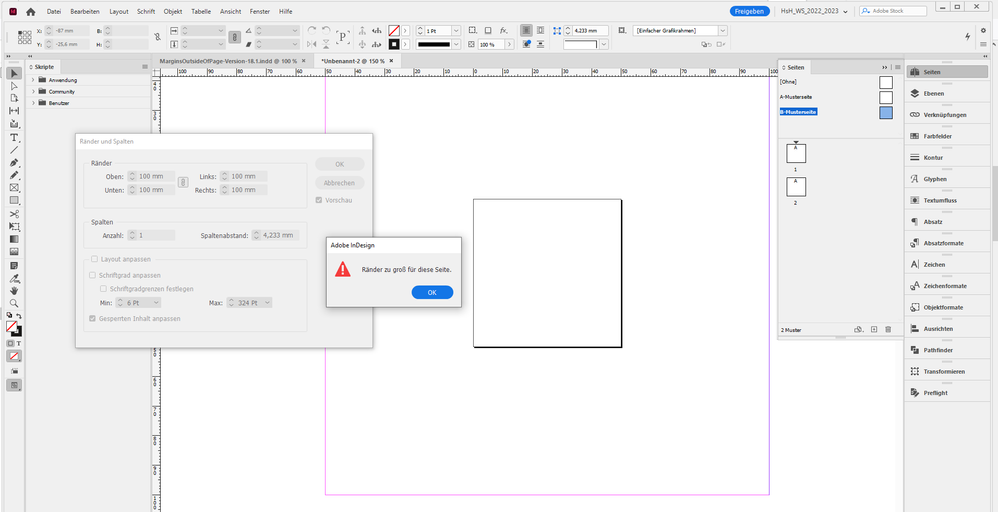Open the Fenster menu
The width and height of the screenshot is (998, 512).
(x=261, y=11)
